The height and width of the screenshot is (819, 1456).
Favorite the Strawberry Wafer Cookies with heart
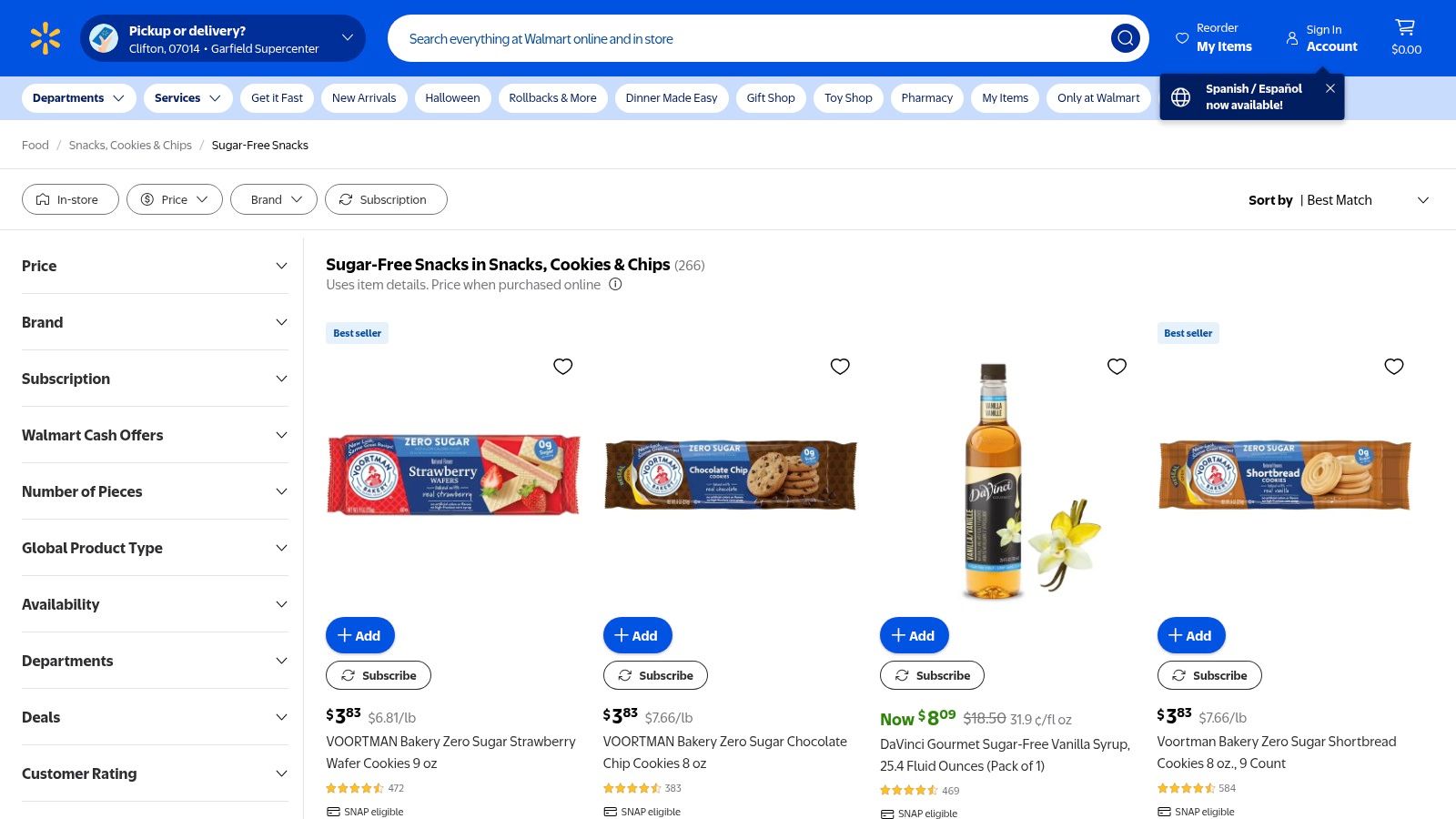[563, 366]
